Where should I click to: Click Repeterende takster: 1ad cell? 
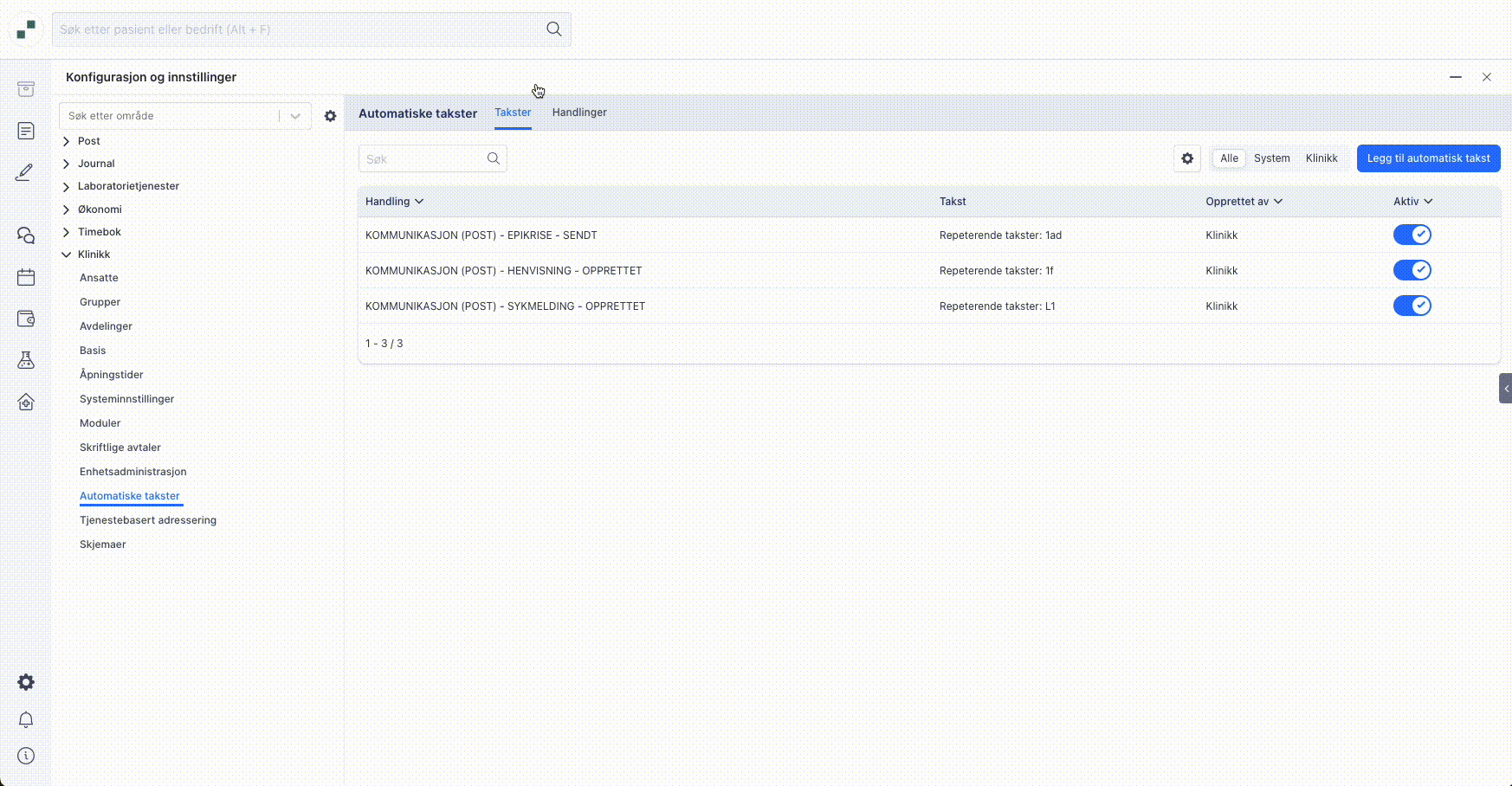coord(1000,235)
